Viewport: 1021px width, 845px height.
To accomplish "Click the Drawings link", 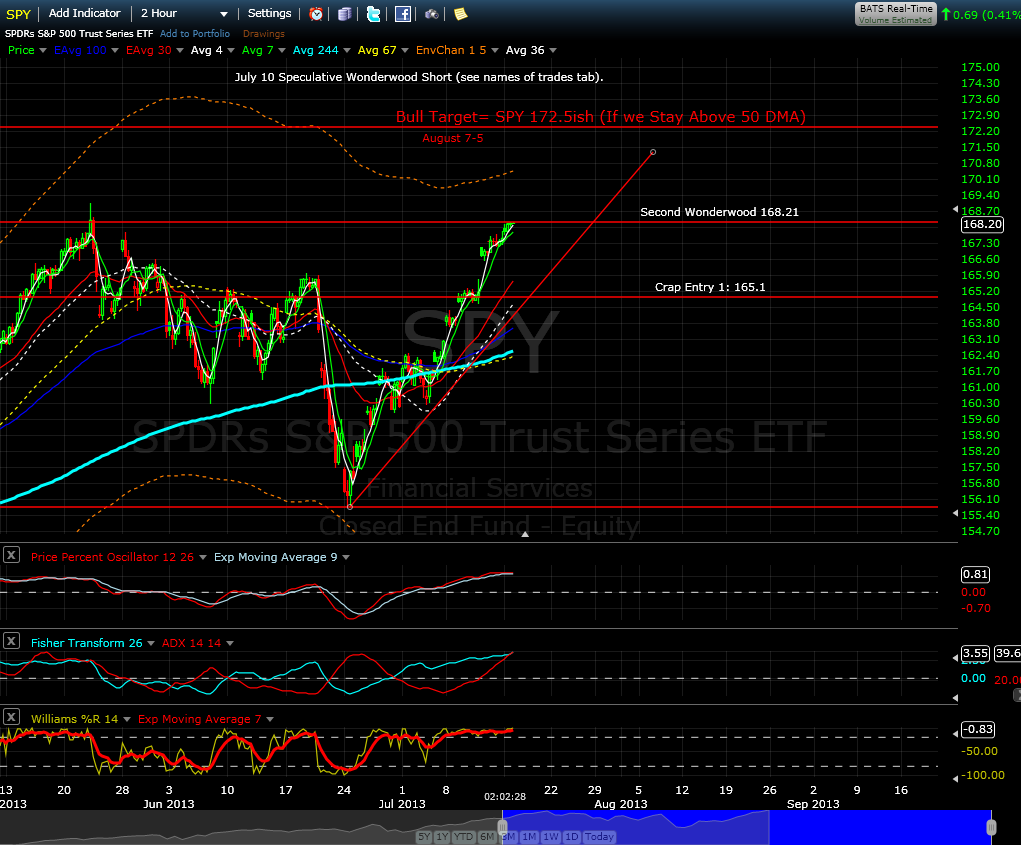I will tap(264, 33).
